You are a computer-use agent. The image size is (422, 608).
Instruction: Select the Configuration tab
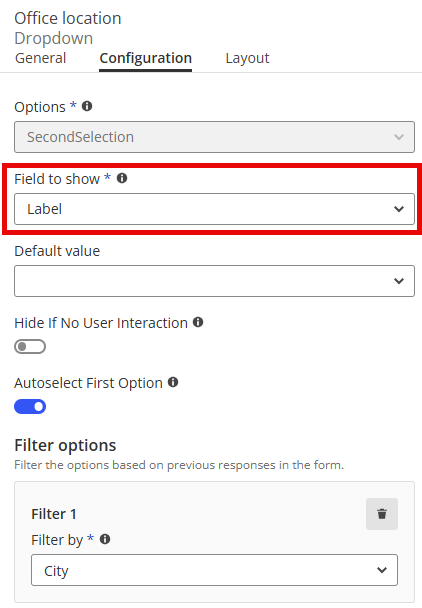coord(145,58)
